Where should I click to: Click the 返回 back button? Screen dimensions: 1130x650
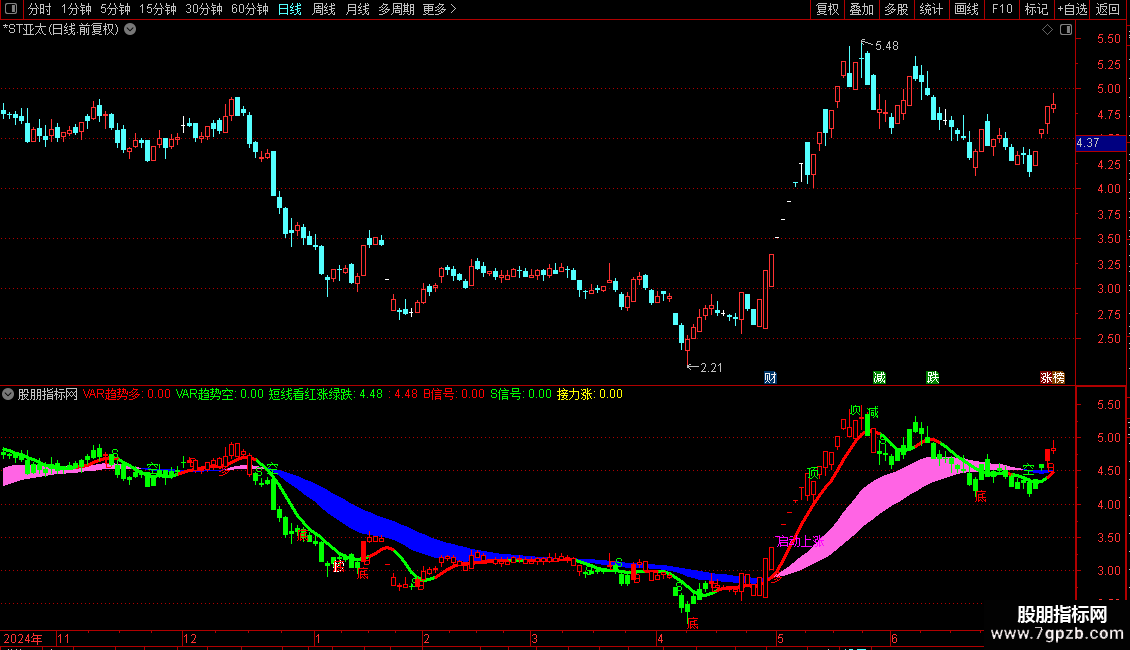[1108, 9]
